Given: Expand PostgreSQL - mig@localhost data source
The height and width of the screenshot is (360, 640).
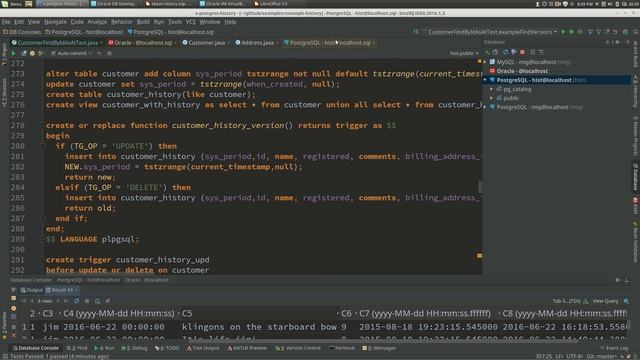Looking at the screenshot, I should [x=485, y=107].
